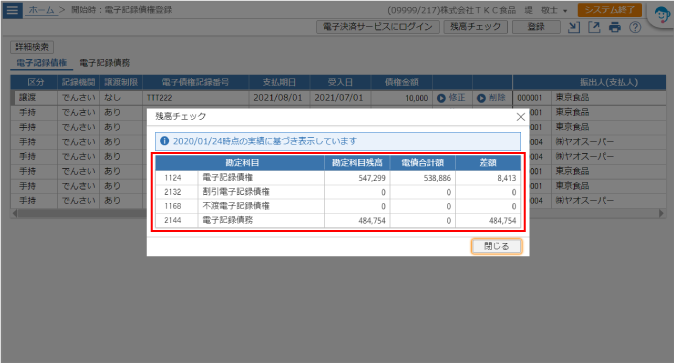Click the 547,299 balance value
The height and width of the screenshot is (363, 674).
[x=372, y=178]
